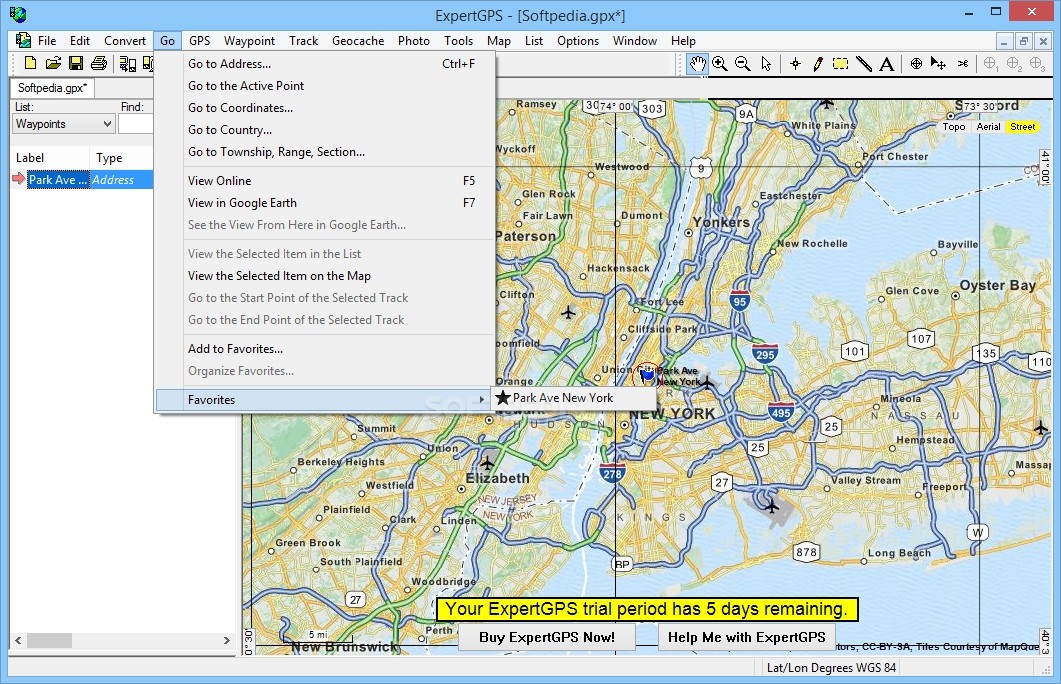Expand the Favorites submenu arrow

coord(482,400)
